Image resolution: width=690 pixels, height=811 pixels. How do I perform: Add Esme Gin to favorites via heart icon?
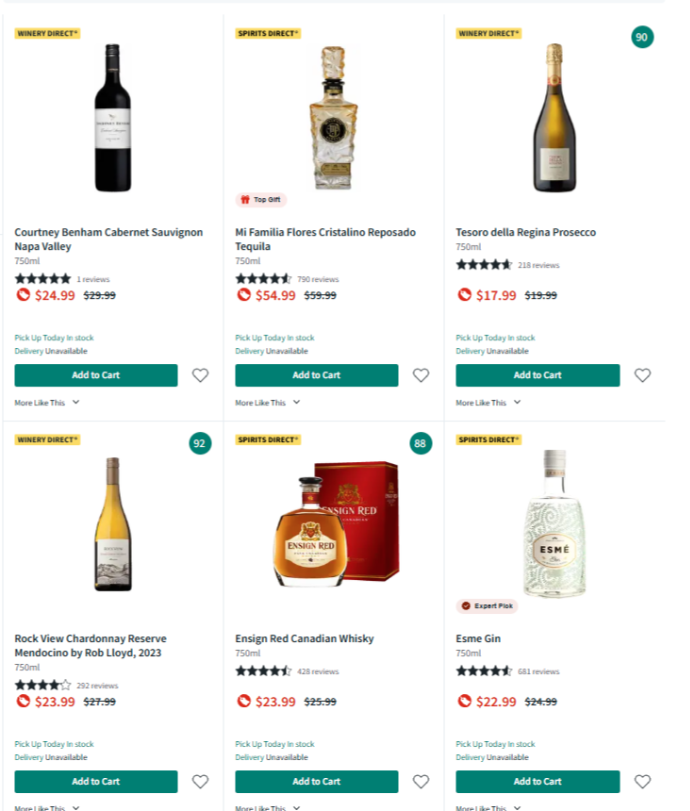pos(641,781)
